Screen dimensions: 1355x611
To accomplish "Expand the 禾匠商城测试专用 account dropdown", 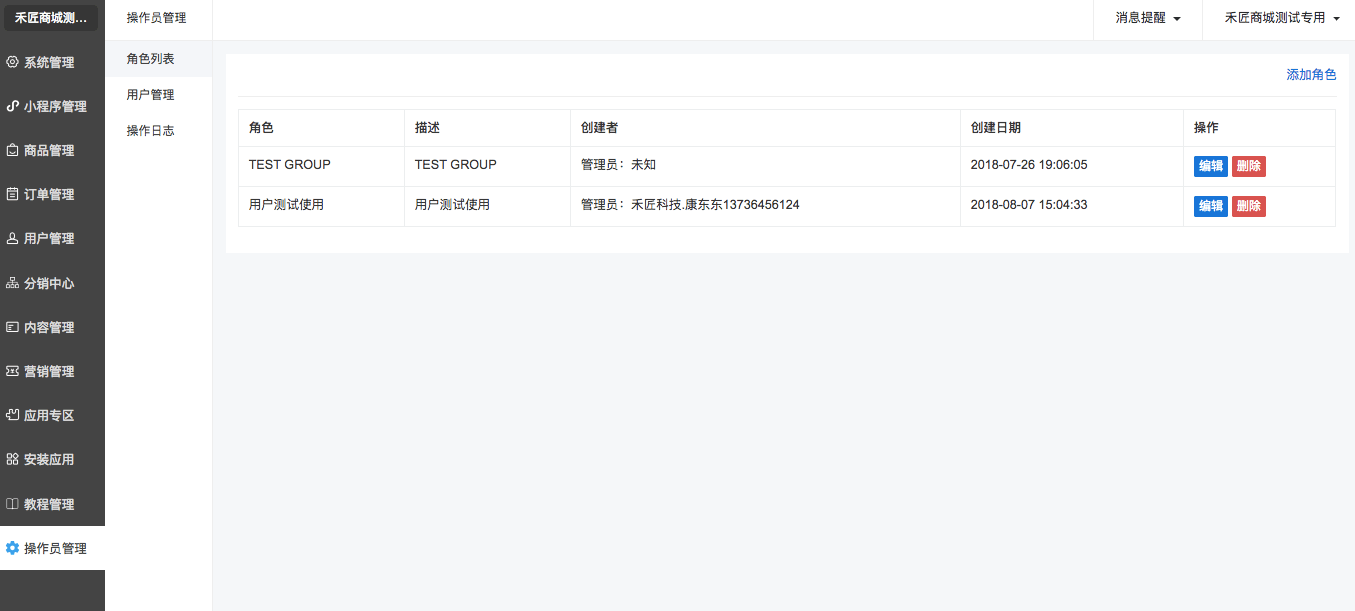I will (1282, 18).
